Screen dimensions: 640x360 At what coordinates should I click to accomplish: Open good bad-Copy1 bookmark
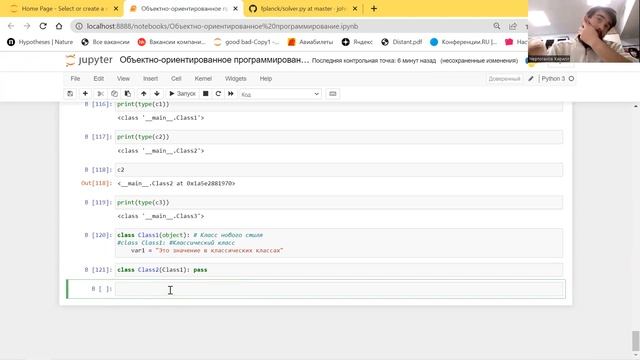[x=247, y=42]
